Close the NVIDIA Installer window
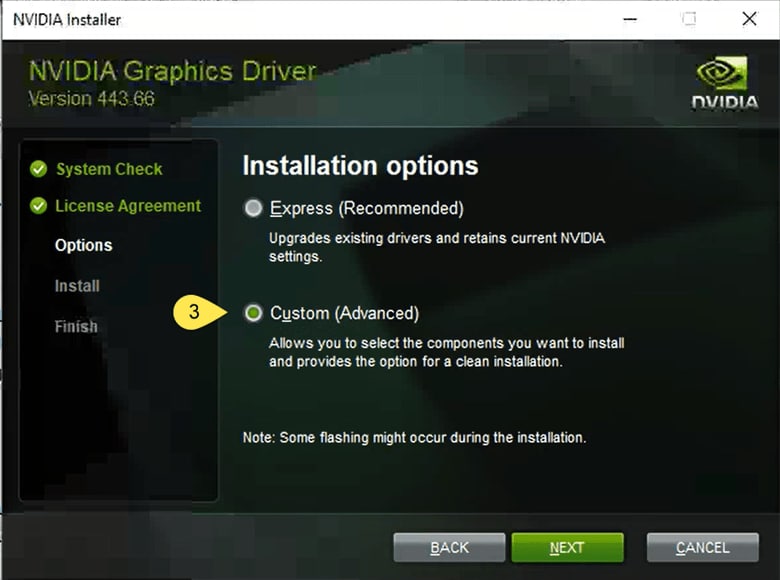780x580 pixels. [x=749, y=19]
